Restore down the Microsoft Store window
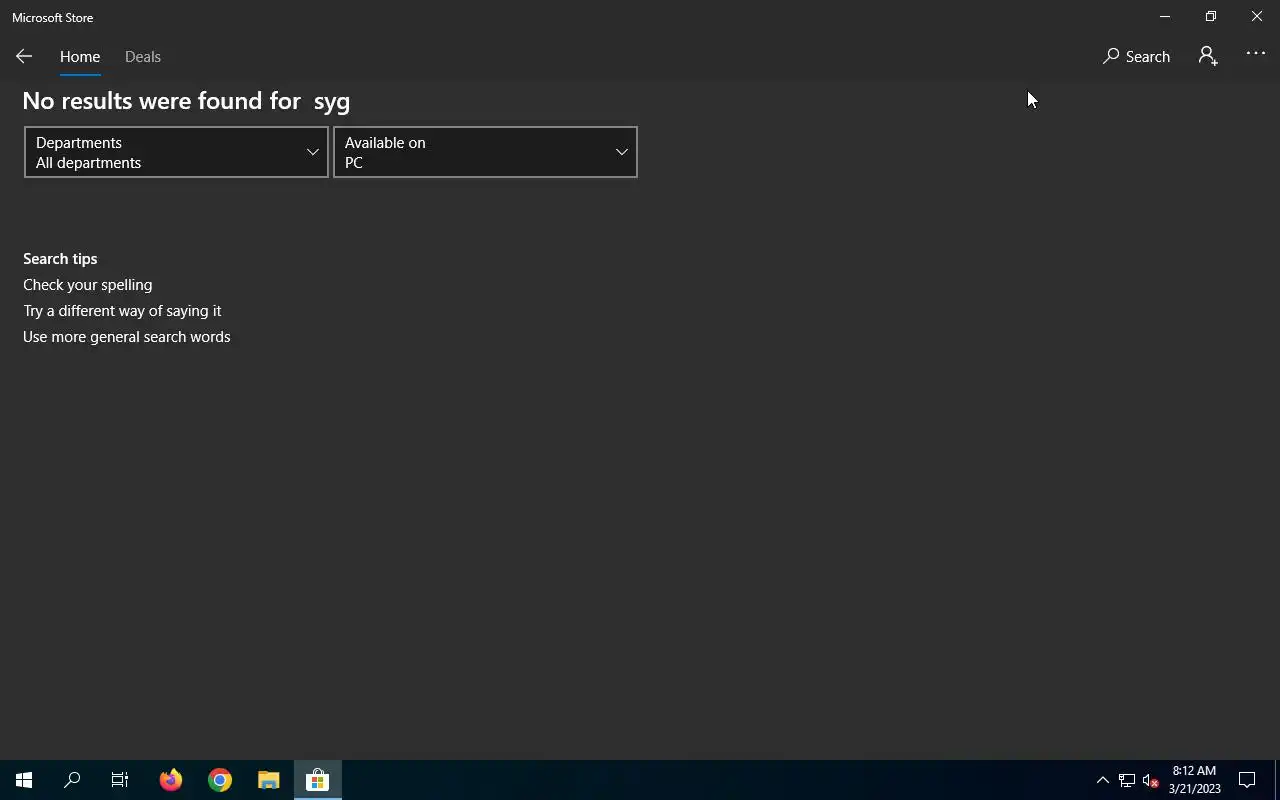 tap(1211, 17)
